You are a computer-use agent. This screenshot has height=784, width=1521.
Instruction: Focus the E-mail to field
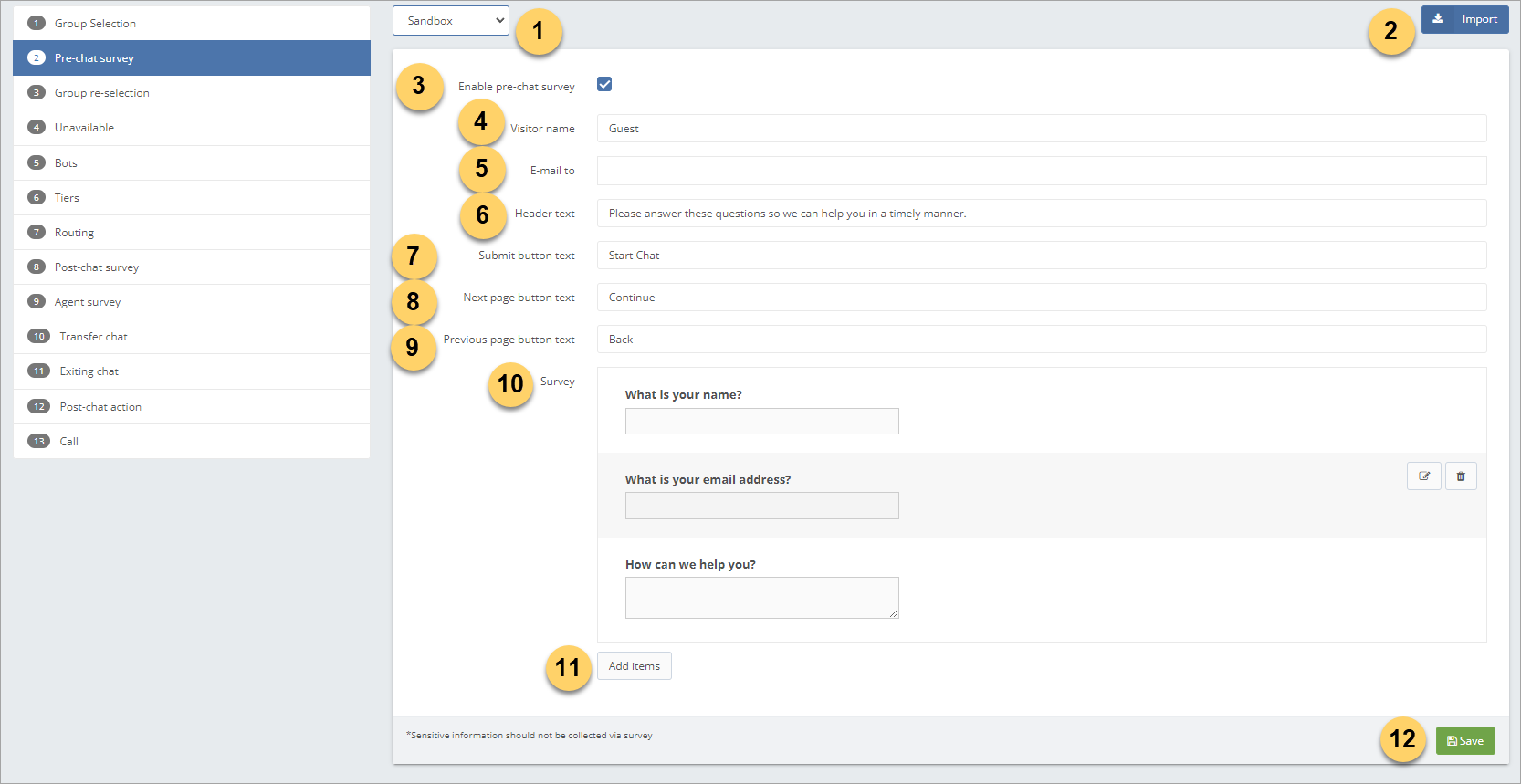[x=1041, y=171]
